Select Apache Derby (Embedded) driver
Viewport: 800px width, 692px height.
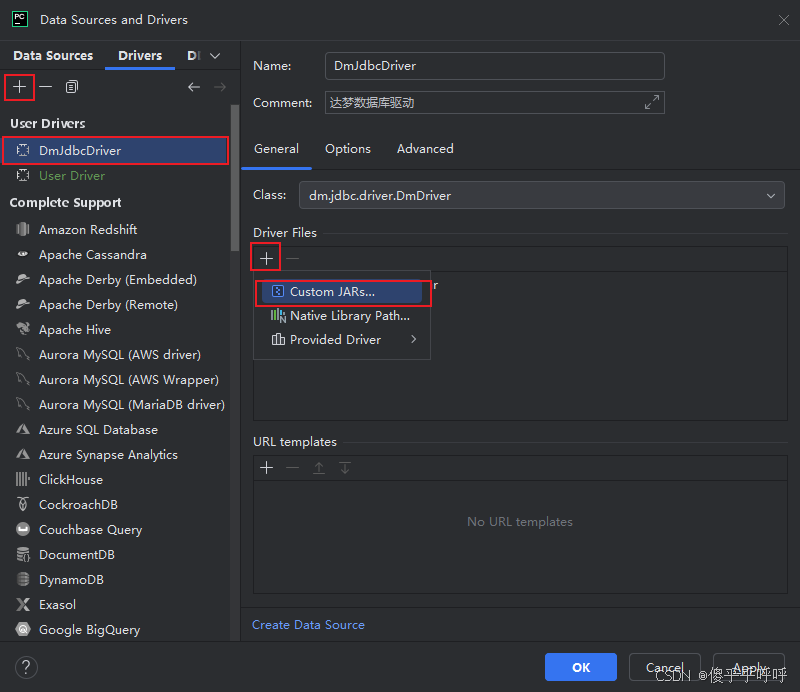[x=117, y=280]
